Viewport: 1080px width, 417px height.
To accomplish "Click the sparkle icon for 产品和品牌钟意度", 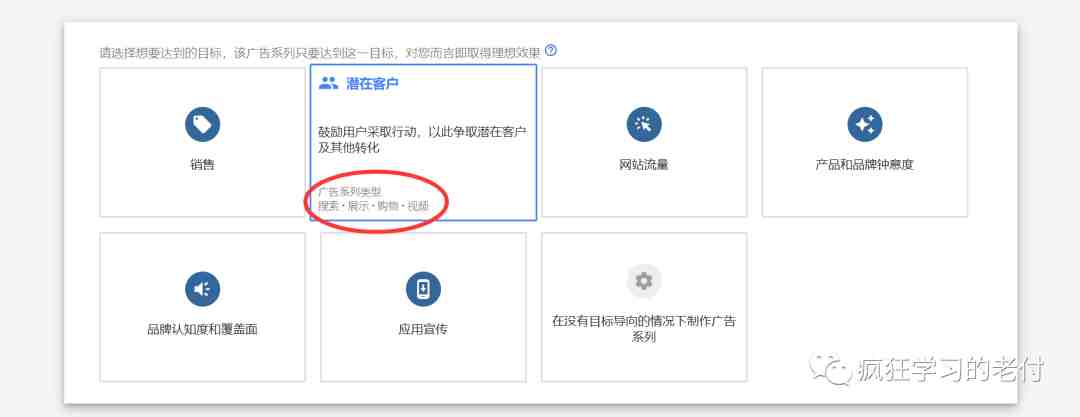I will pyautogui.click(x=864, y=125).
